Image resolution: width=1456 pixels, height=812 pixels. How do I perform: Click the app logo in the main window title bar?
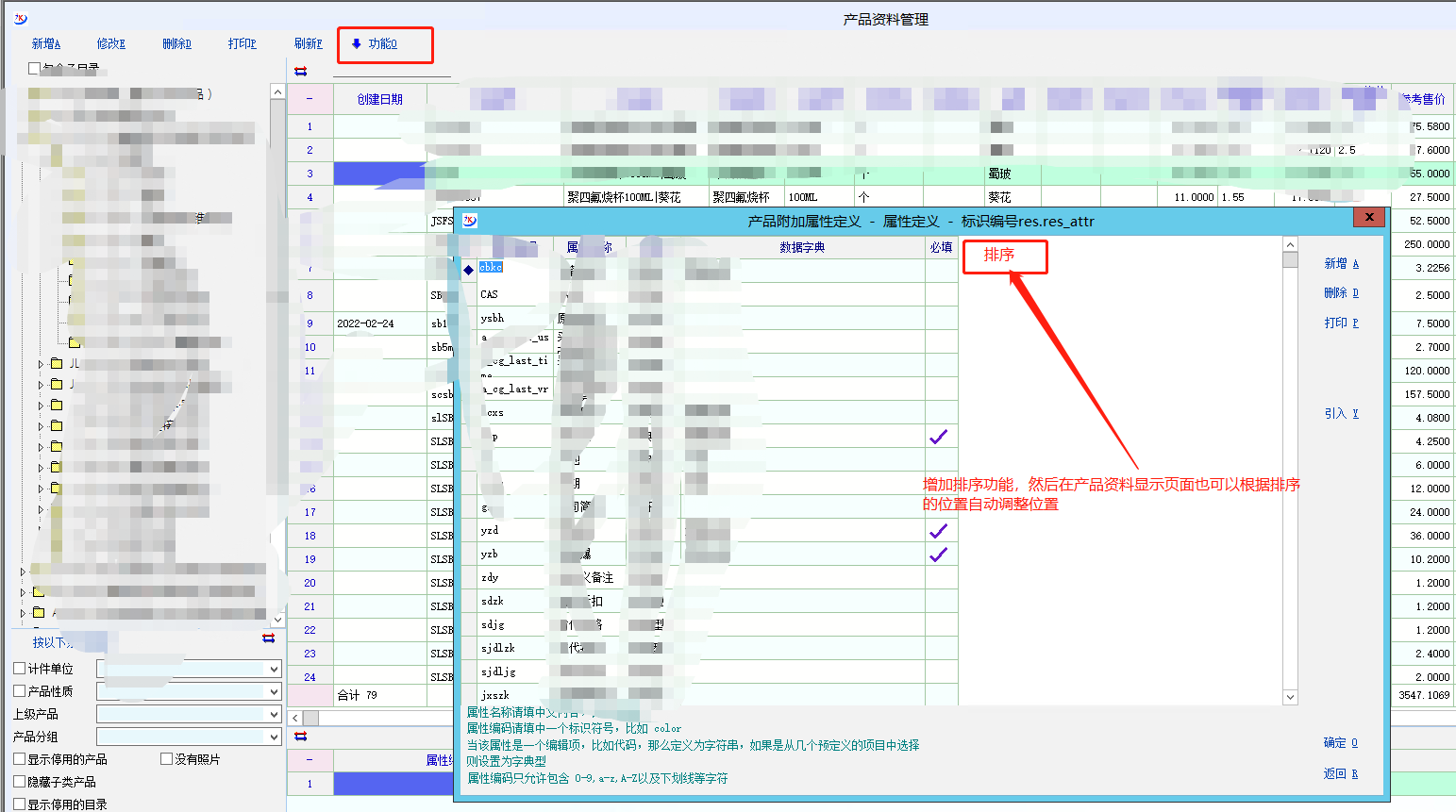point(20,19)
